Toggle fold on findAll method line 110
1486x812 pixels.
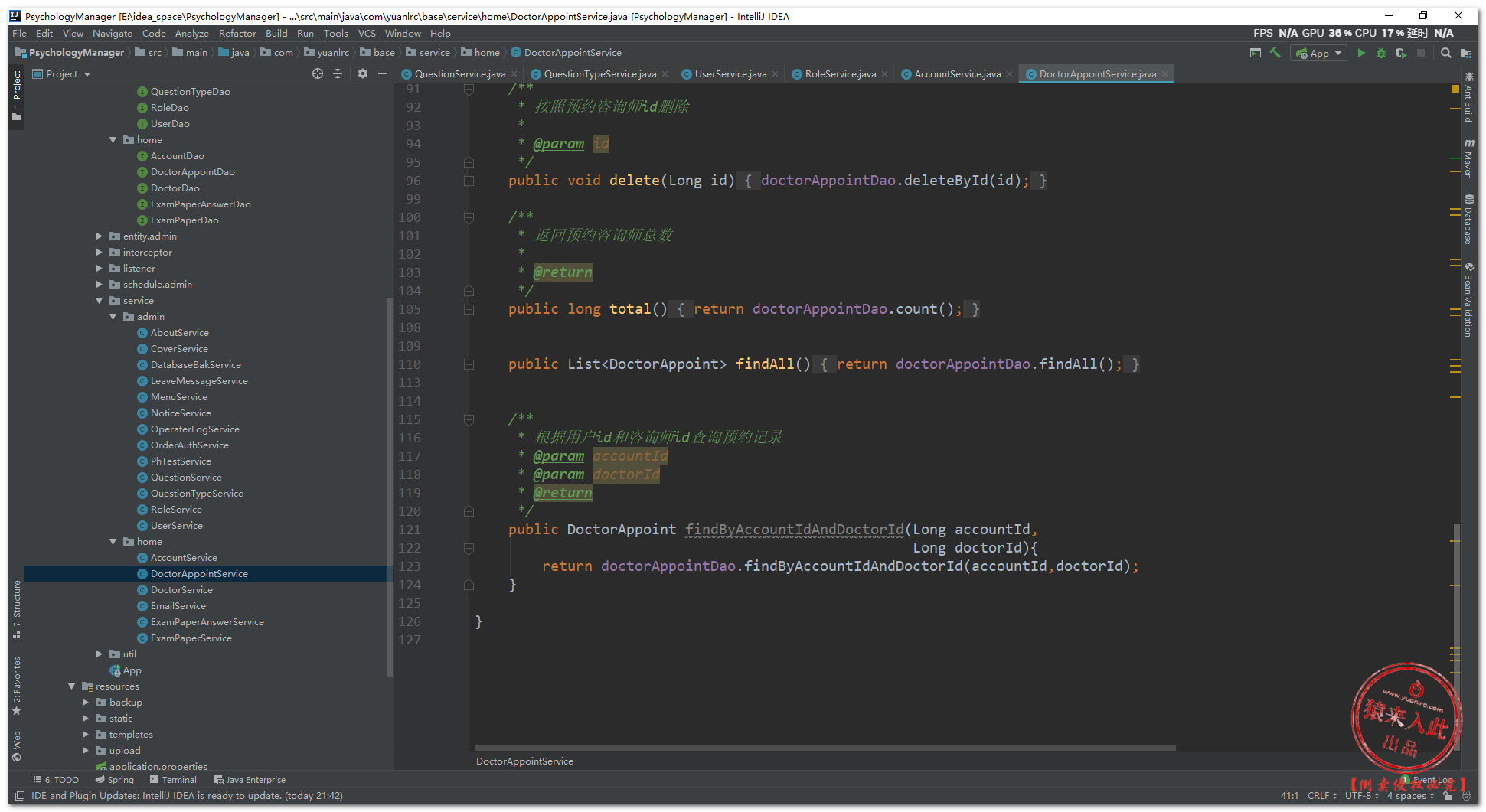point(469,364)
